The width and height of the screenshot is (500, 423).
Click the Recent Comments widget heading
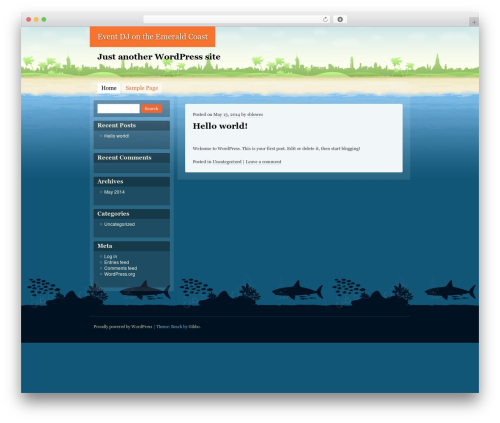point(124,158)
